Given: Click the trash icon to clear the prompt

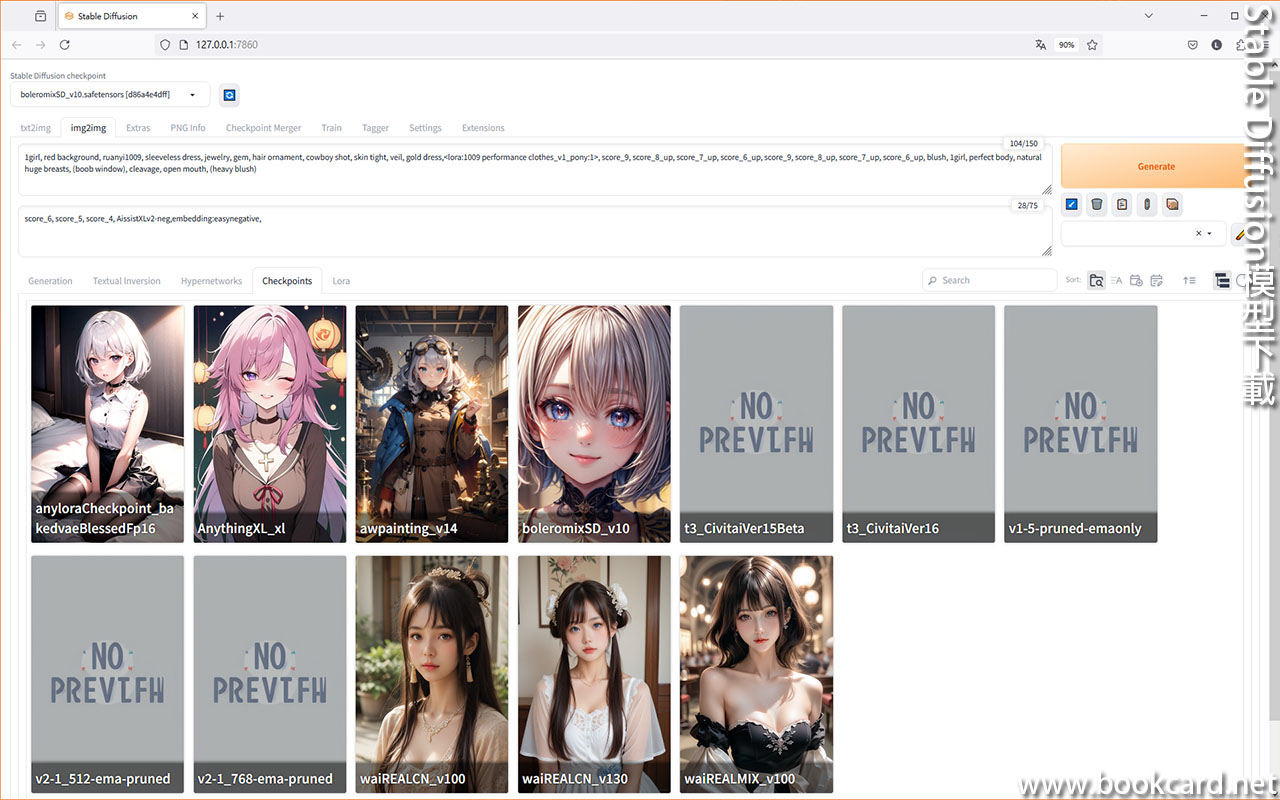Looking at the screenshot, I should click(1096, 204).
